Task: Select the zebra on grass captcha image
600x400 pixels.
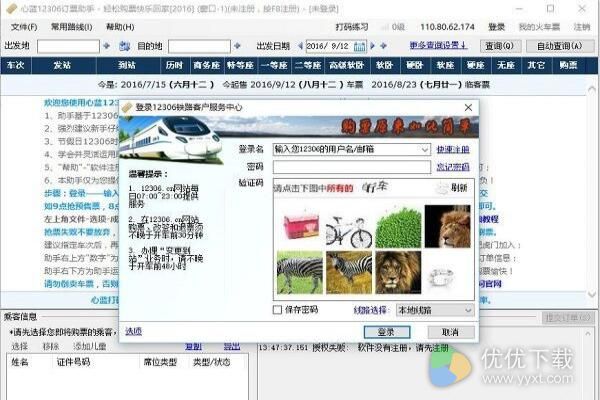Action: pyautogui.click(x=300, y=273)
